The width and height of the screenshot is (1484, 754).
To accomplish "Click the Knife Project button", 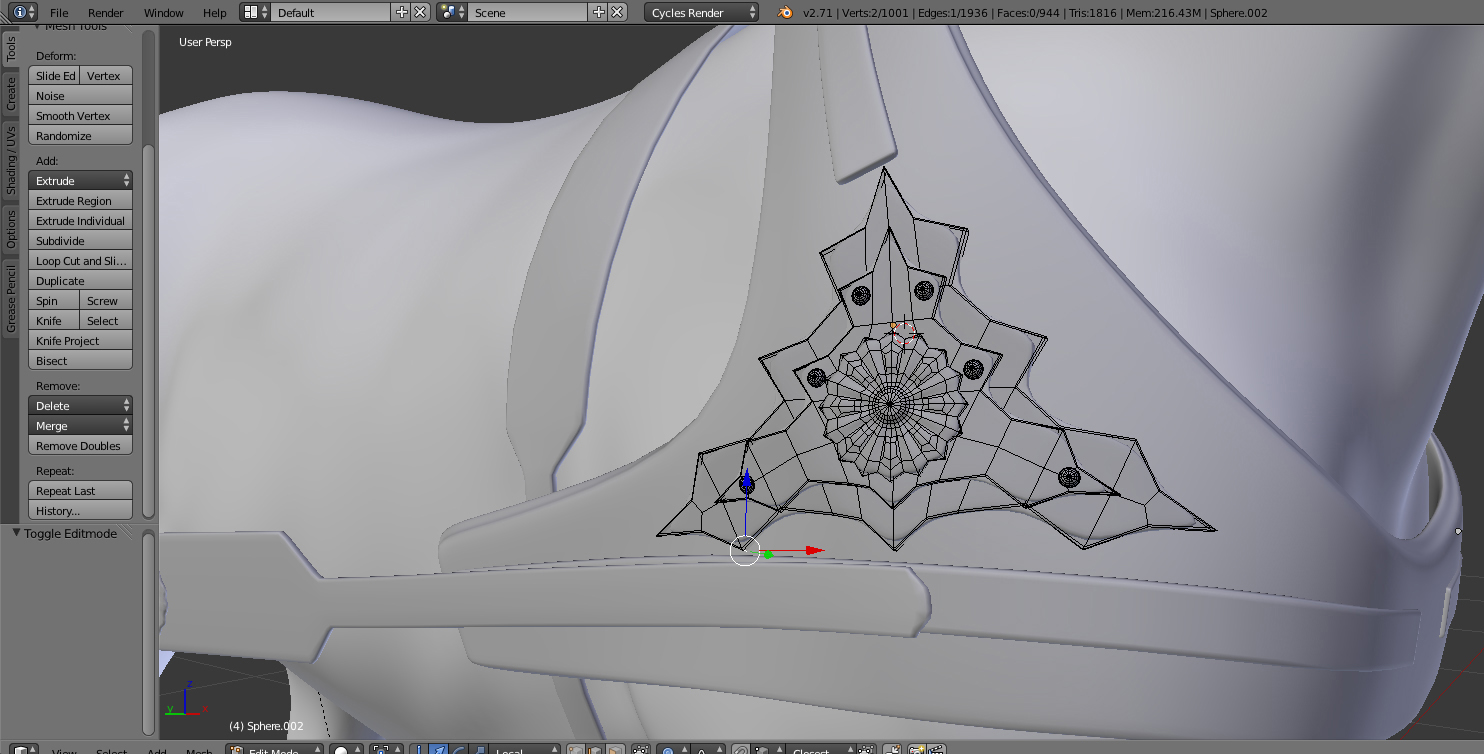I will tap(80, 340).
